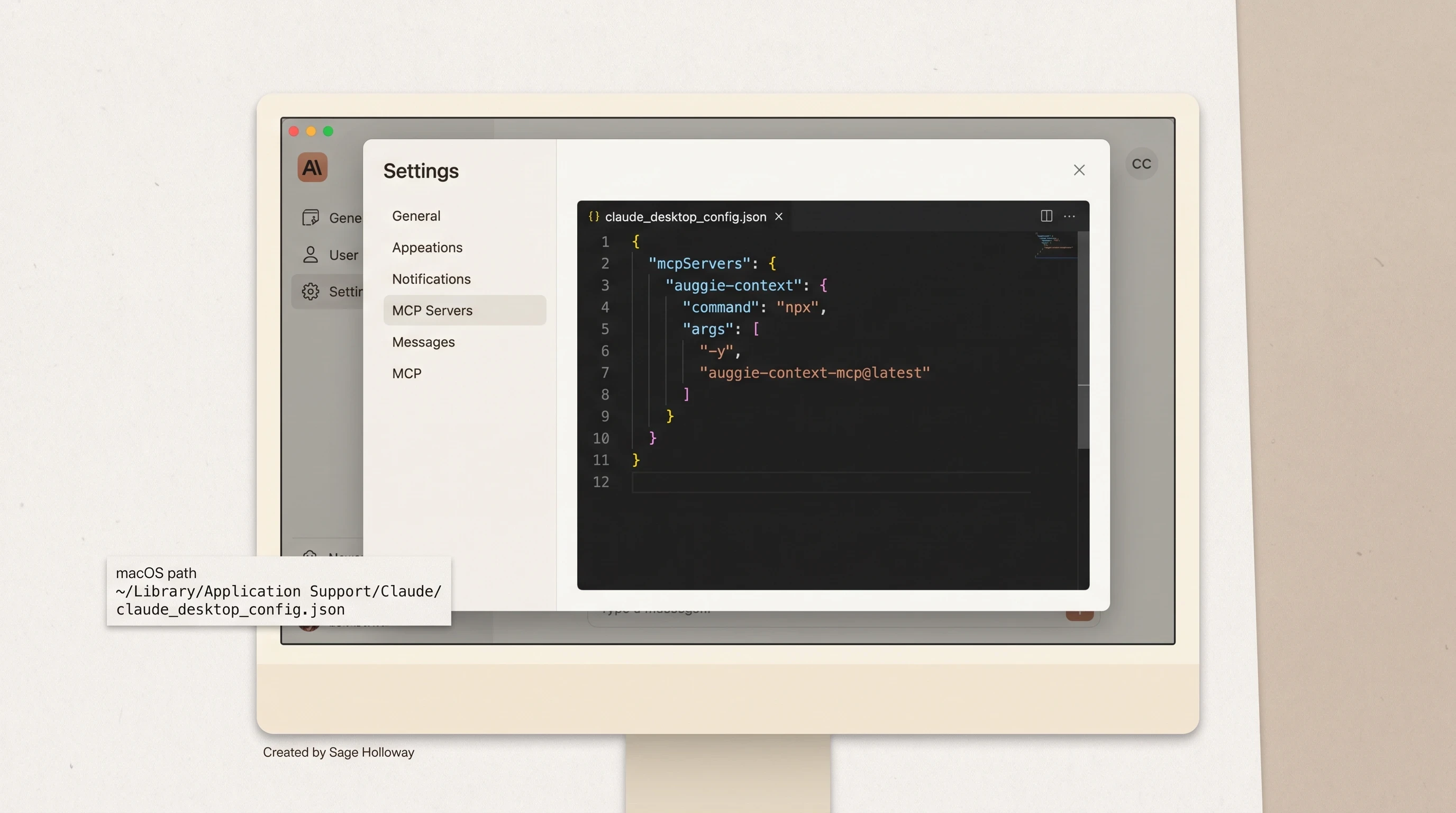
Task: Click the "command" key in code
Action: [721, 308]
